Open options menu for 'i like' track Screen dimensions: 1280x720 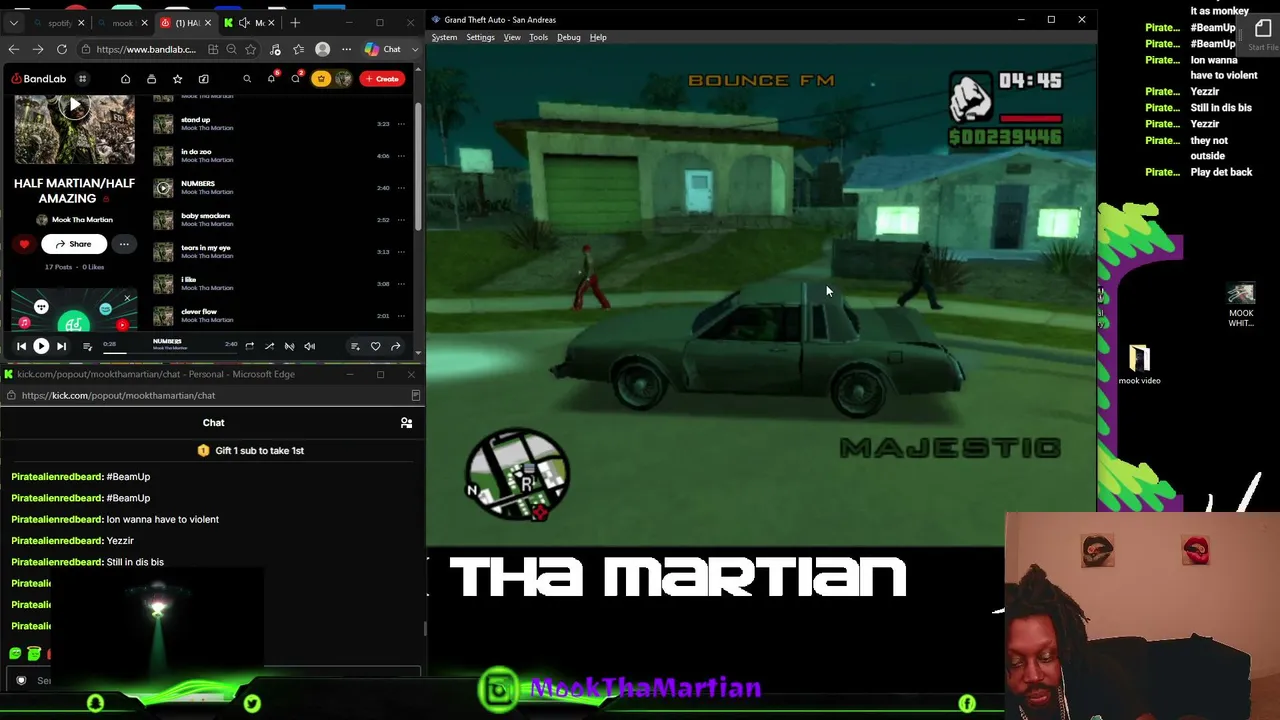point(401,284)
